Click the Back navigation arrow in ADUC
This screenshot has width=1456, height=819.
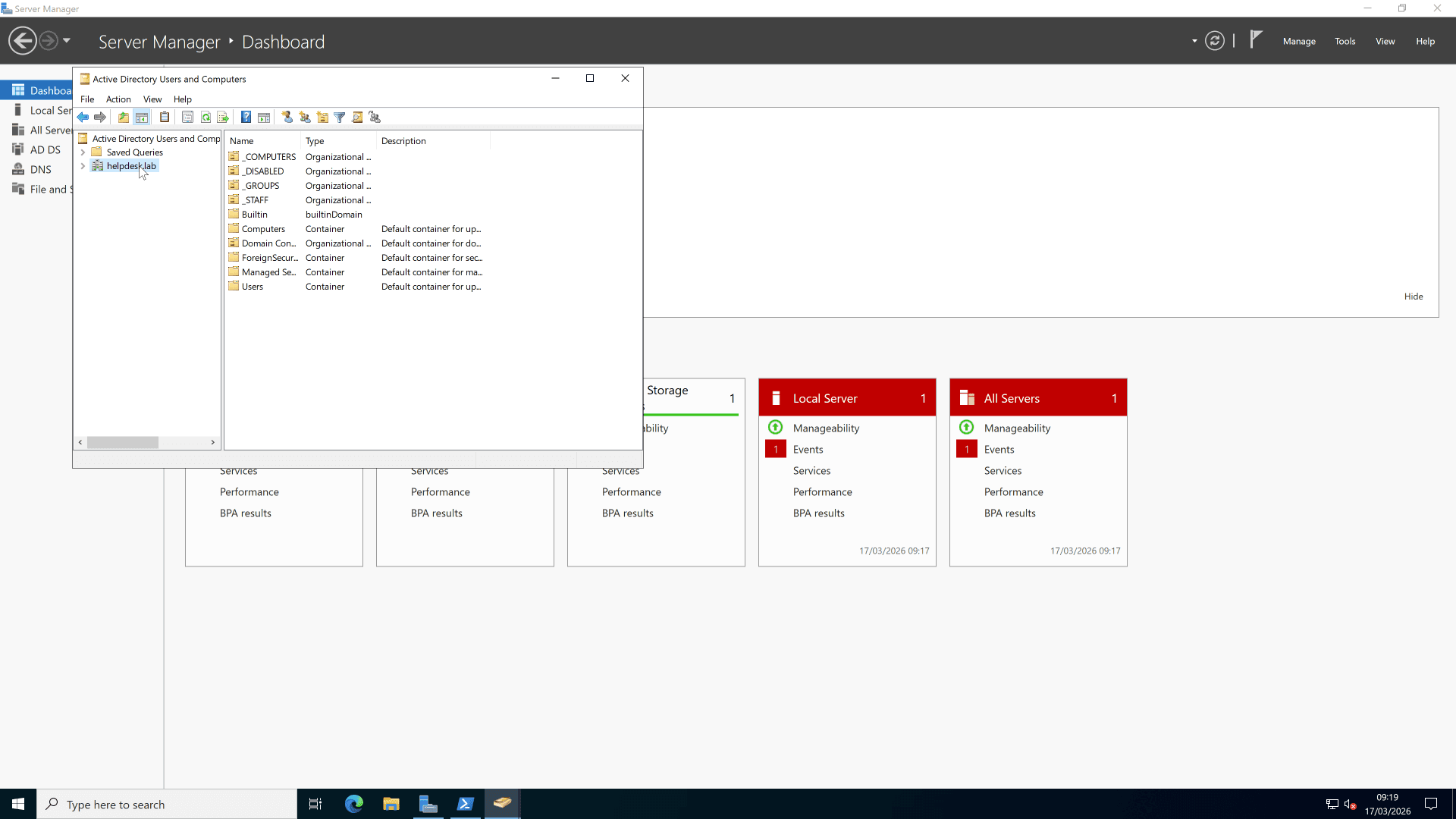click(83, 118)
